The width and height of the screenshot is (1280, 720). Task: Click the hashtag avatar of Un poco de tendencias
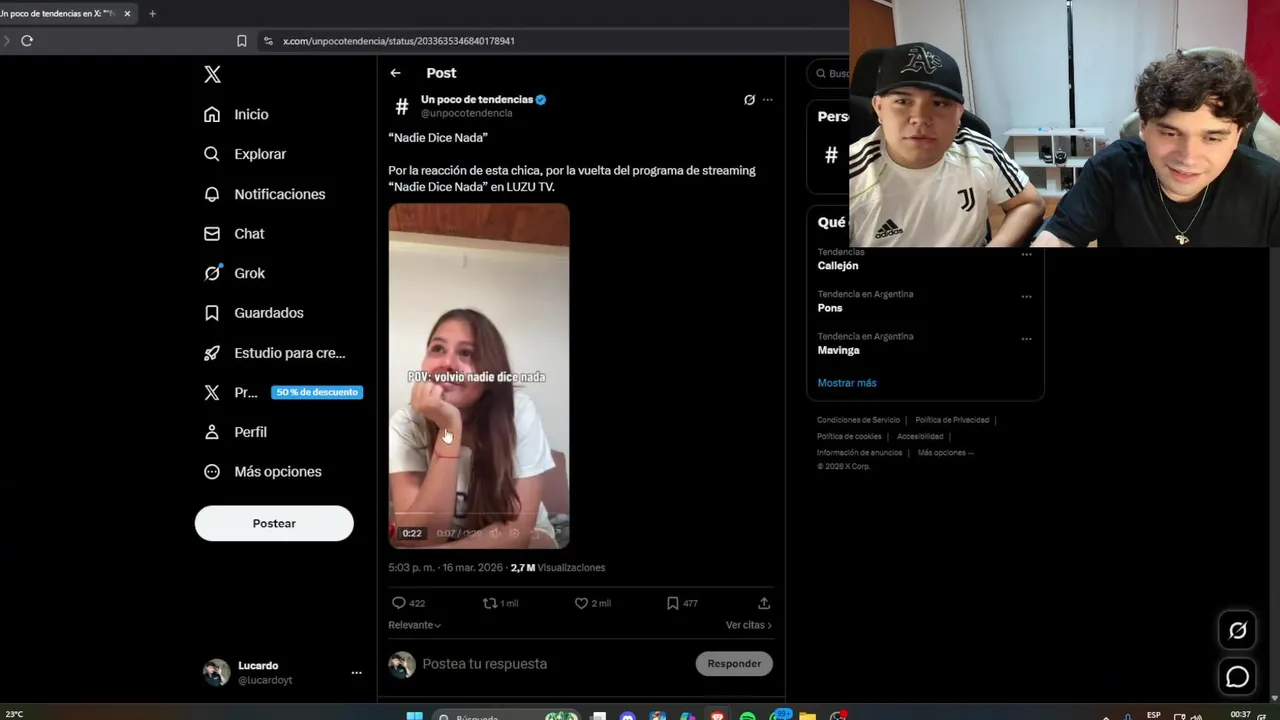coord(402,105)
